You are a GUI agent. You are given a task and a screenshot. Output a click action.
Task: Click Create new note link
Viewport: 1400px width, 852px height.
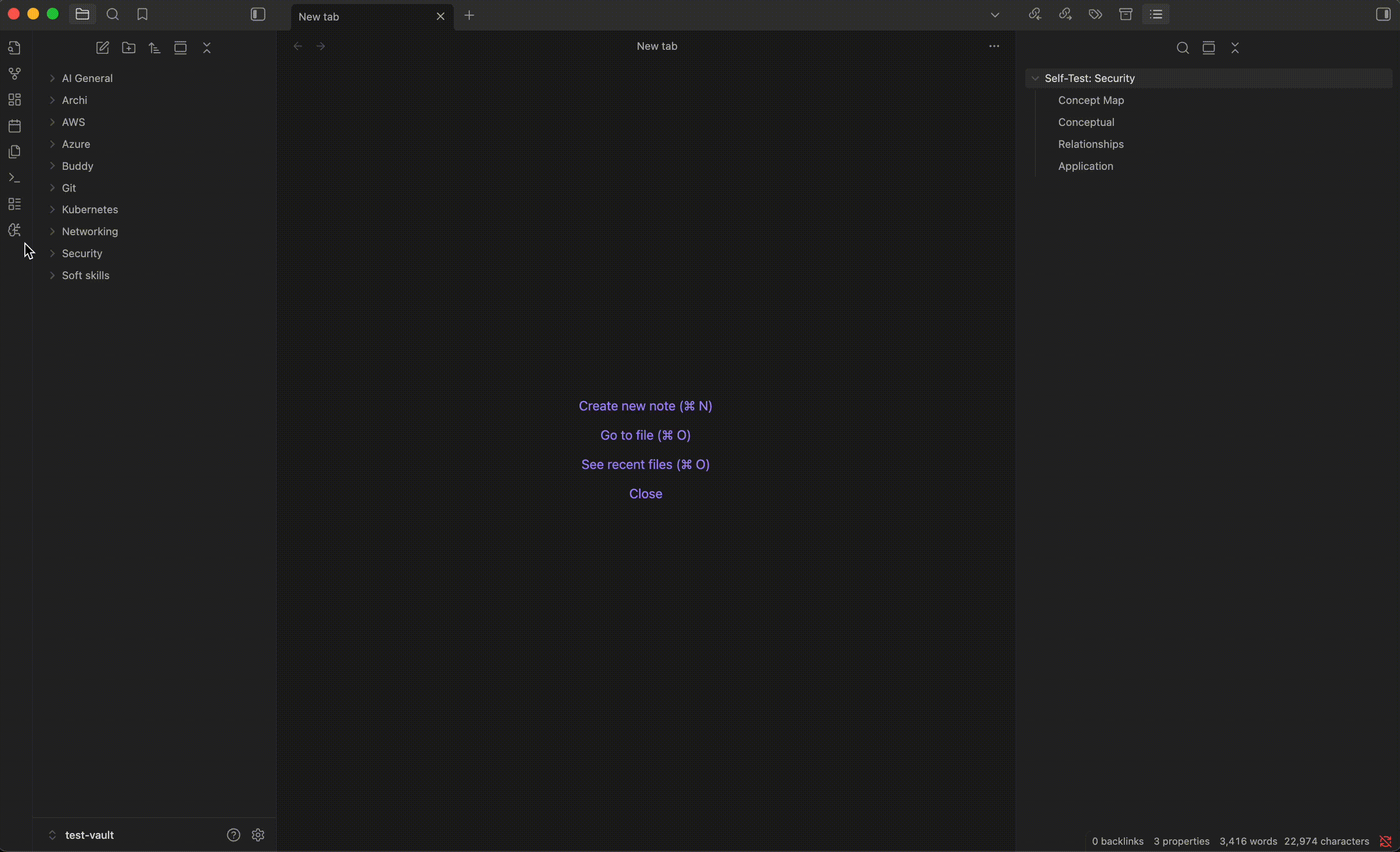(645, 406)
